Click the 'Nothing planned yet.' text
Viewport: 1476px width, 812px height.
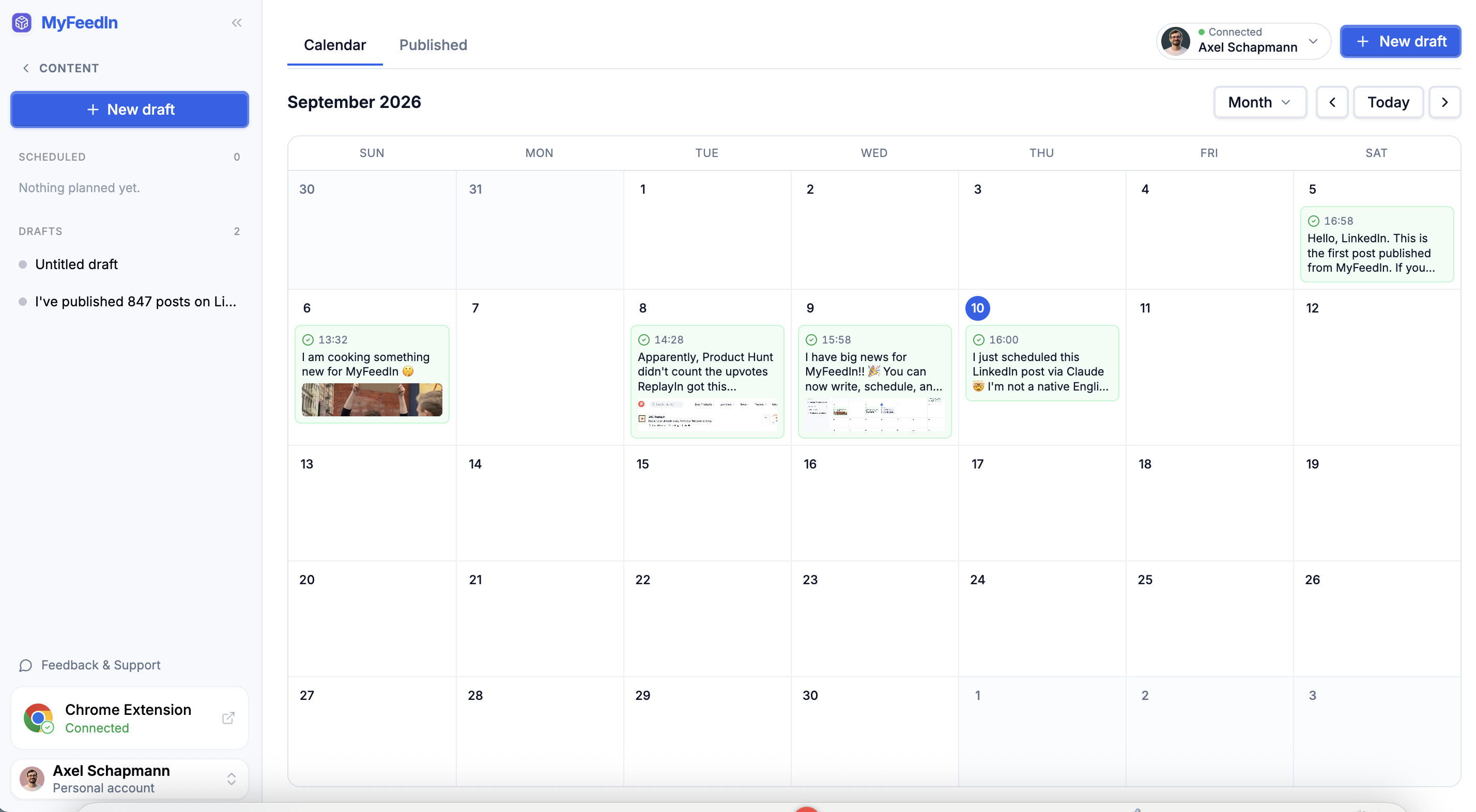coord(79,188)
